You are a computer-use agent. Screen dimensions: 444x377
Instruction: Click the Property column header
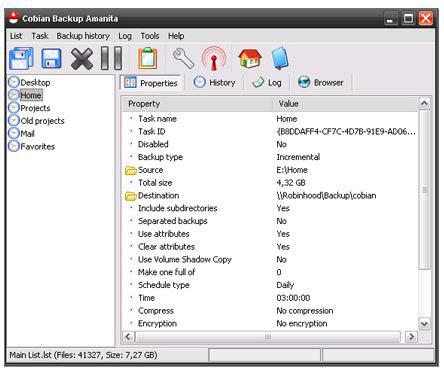click(198, 104)
